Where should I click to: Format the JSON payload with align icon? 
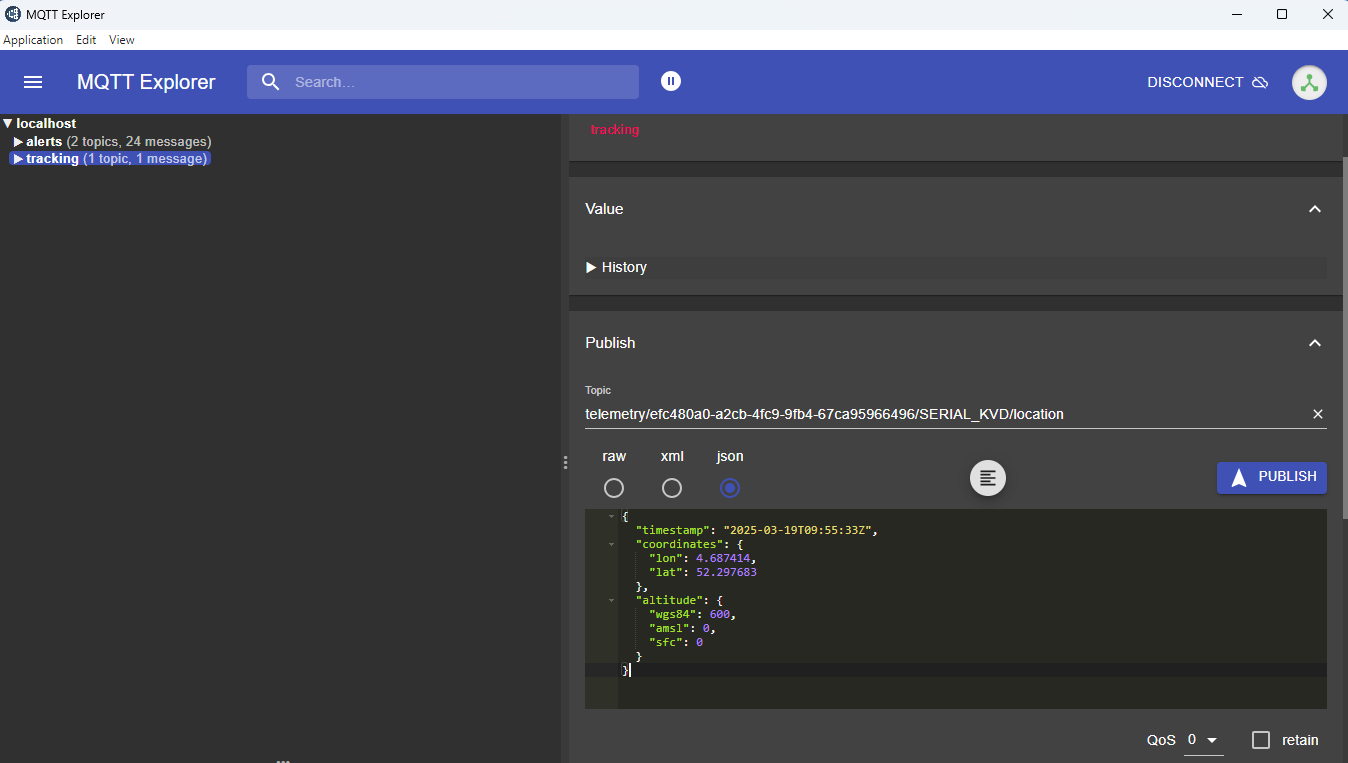tap(988, 479)
